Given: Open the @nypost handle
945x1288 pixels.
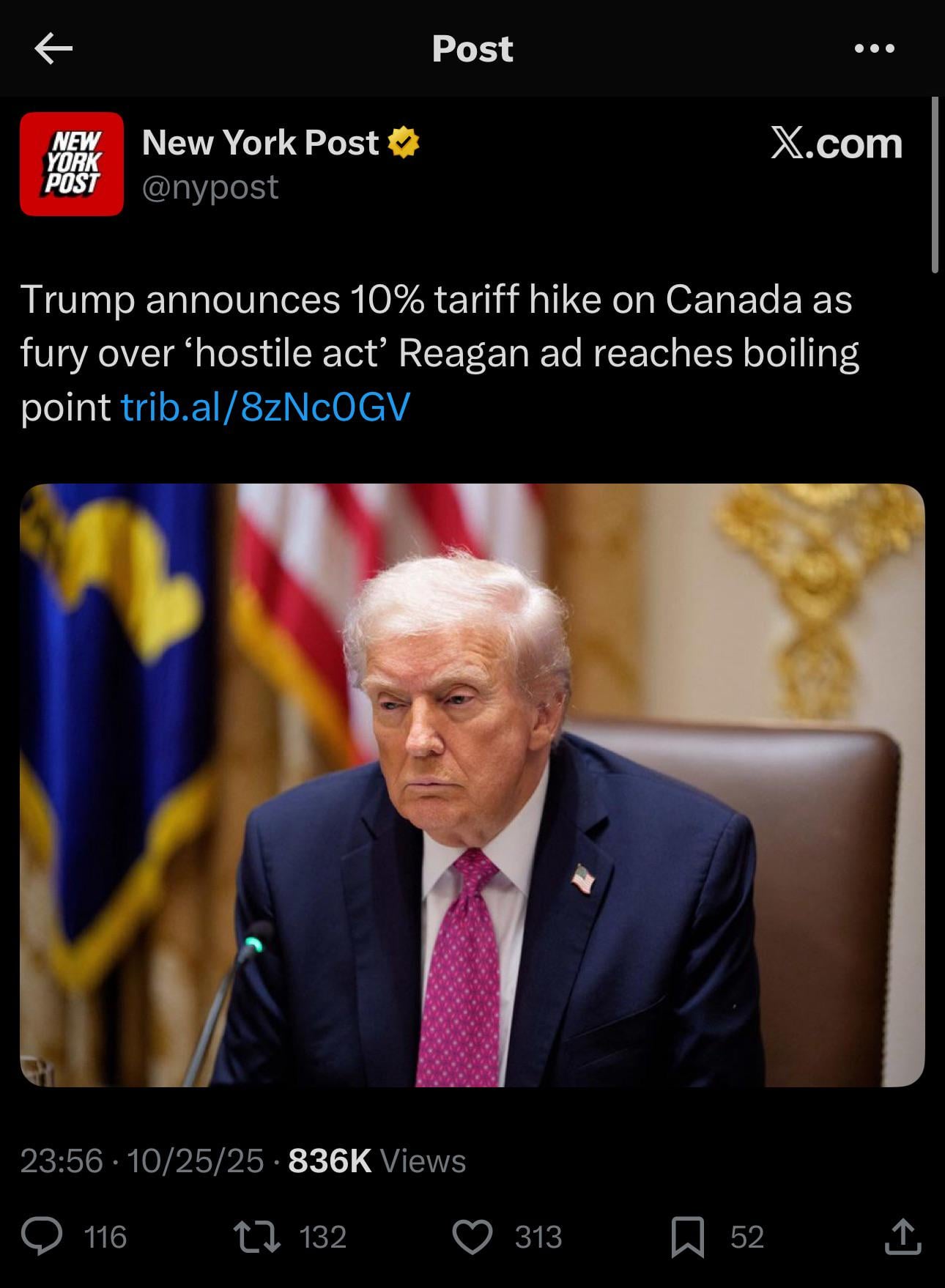Looking at the screenshot, I should click(x=210, y=188).
